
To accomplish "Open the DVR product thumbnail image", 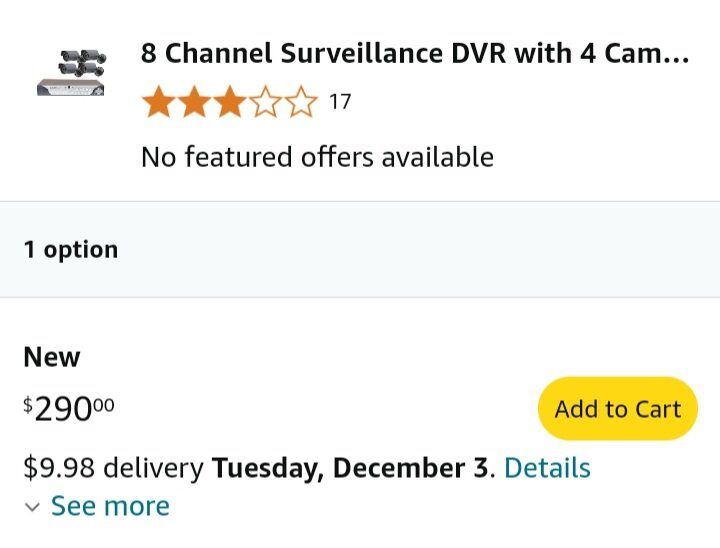I will 72,72.
